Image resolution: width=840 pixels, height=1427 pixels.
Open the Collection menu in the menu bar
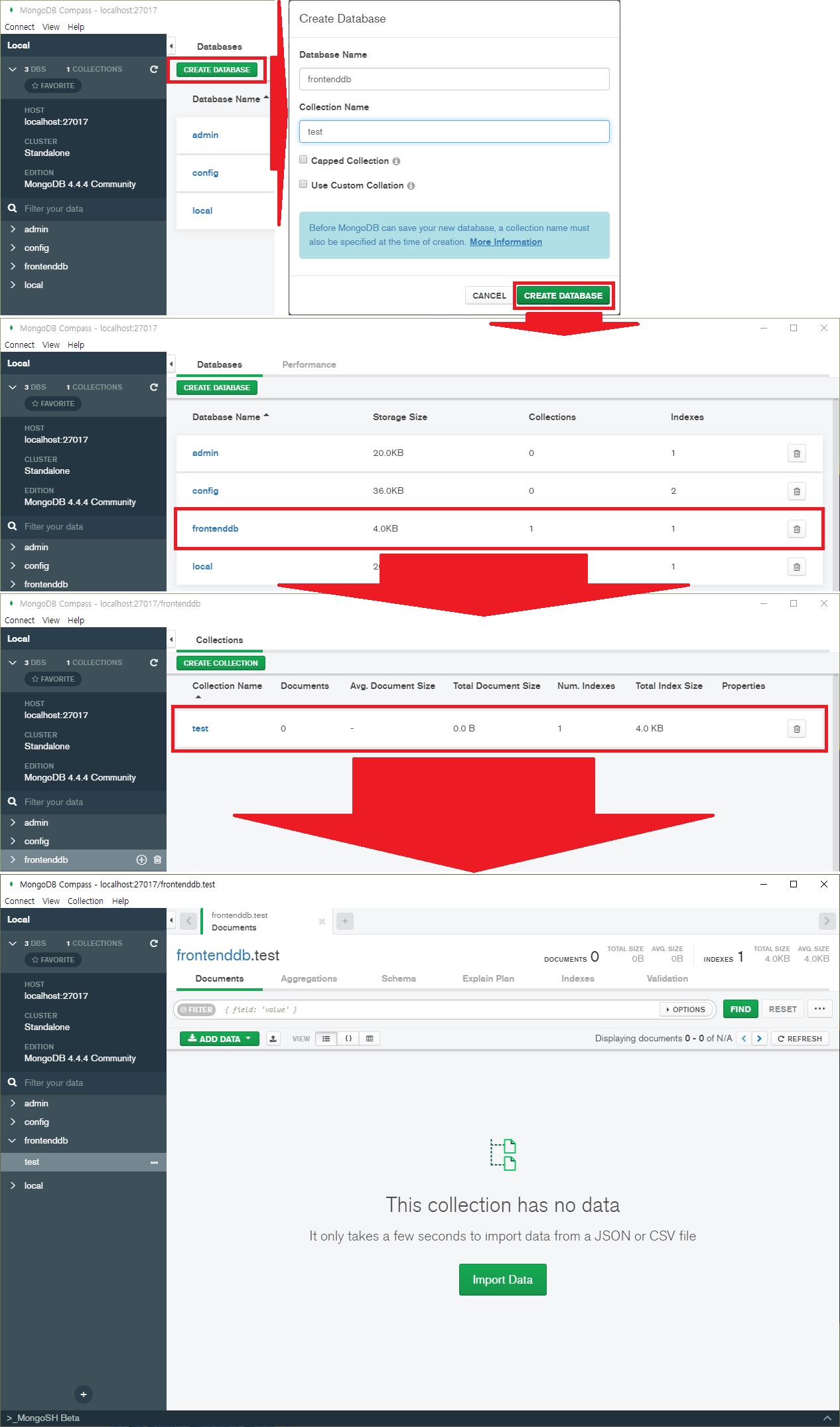coord(86,901)
